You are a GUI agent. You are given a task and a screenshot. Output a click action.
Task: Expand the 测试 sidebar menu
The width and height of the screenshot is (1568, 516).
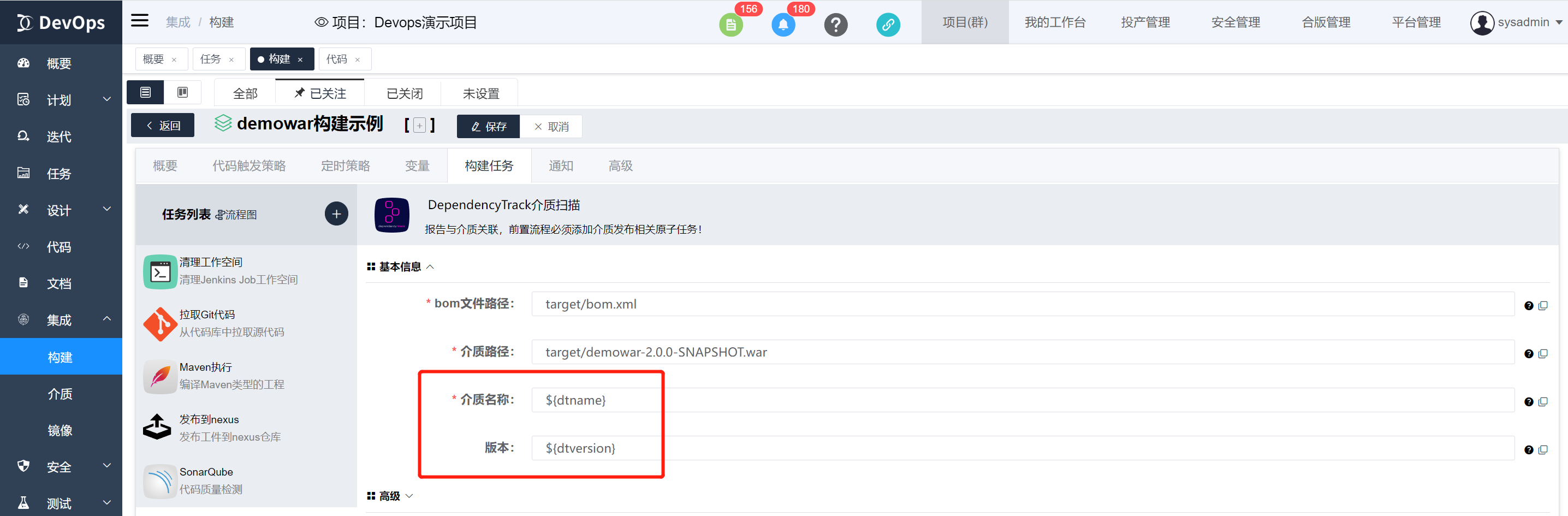coord(107,502)
